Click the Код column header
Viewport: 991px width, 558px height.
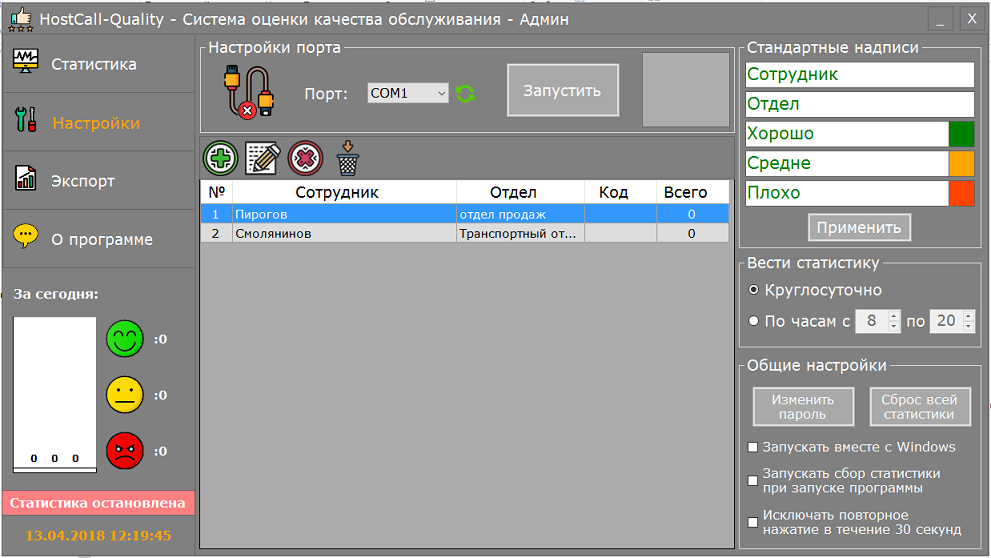[x=621, y=192]
